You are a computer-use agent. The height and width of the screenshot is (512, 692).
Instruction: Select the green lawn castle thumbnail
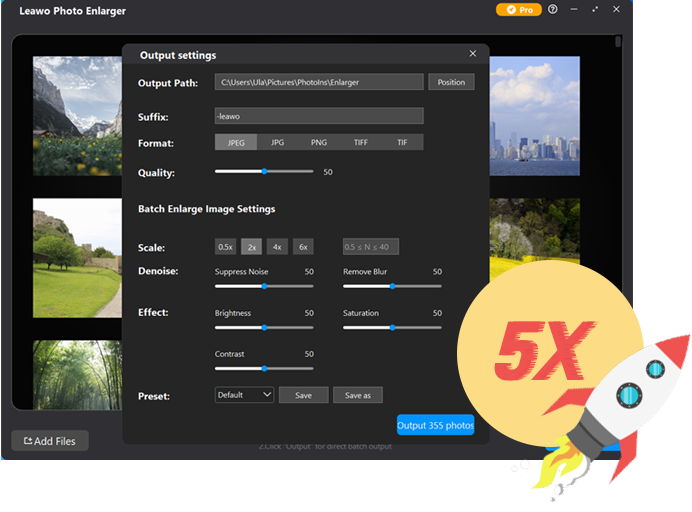[x=77, y=258]
